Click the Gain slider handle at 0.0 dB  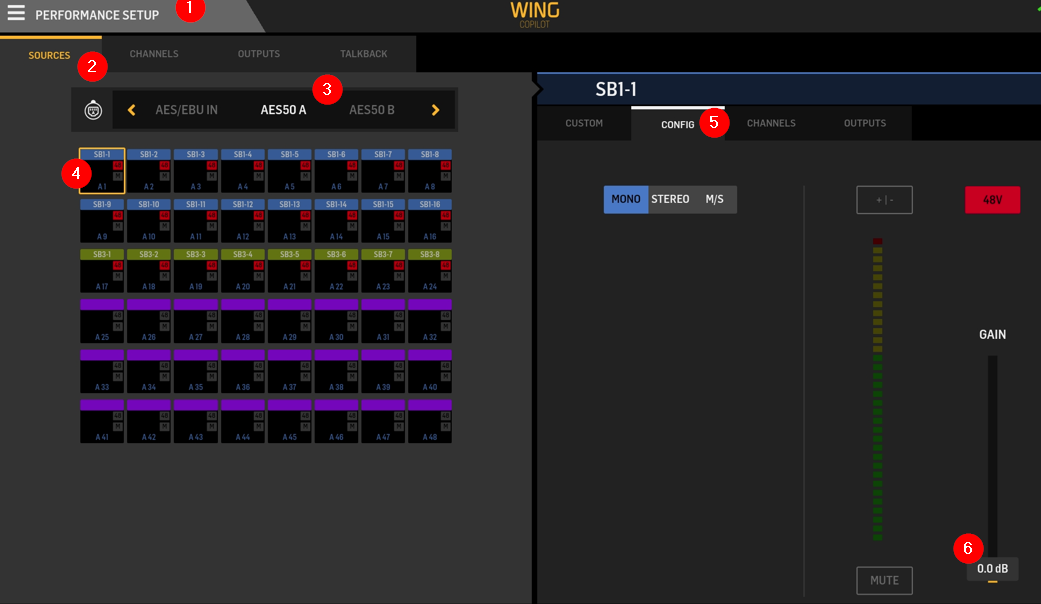pos(993,580)
